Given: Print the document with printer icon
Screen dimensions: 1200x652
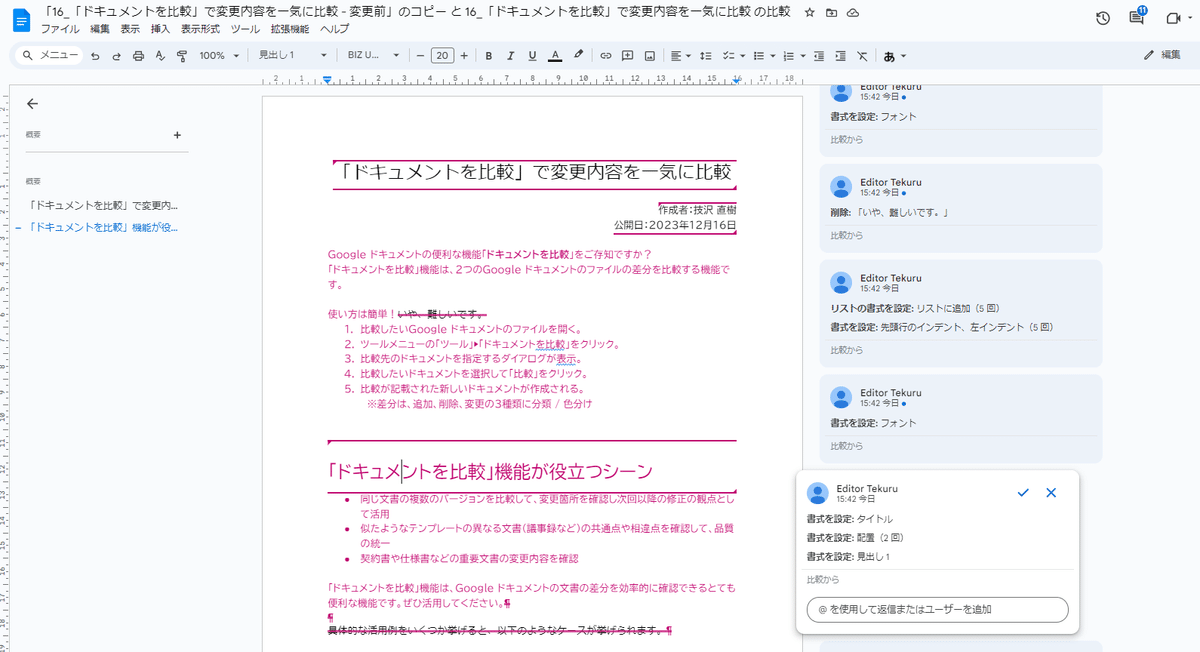Looking at the screenshot, I should 138,56.
